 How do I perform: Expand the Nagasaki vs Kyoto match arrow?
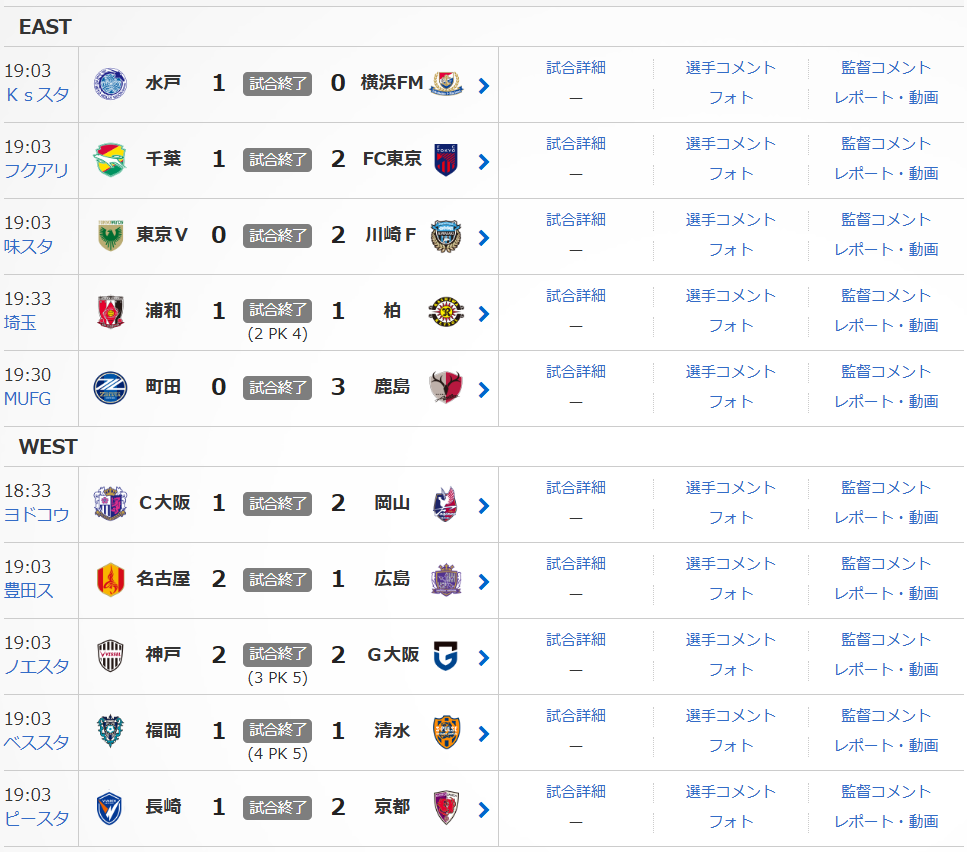(x=484, y=810)
